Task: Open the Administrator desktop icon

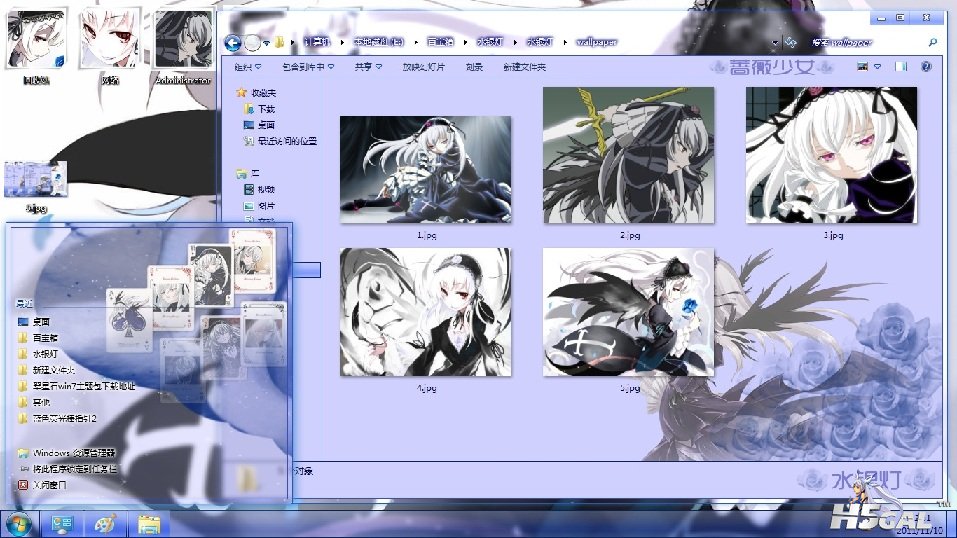Action: (x=184, y=45)
